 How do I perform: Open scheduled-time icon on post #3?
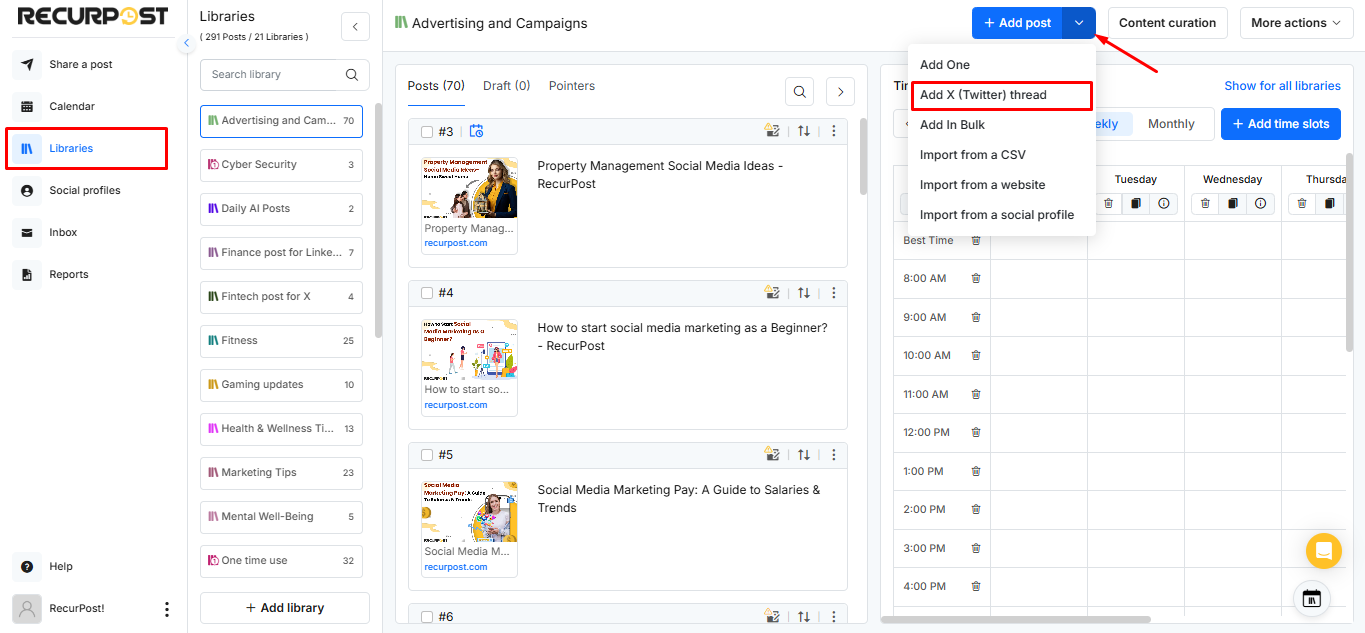(476, 131)
